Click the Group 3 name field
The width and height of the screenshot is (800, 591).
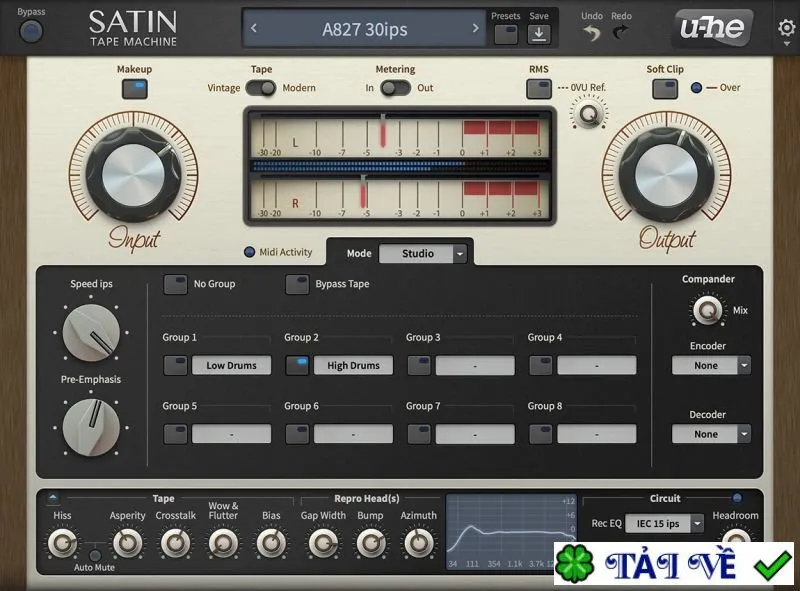coord(475,365)
